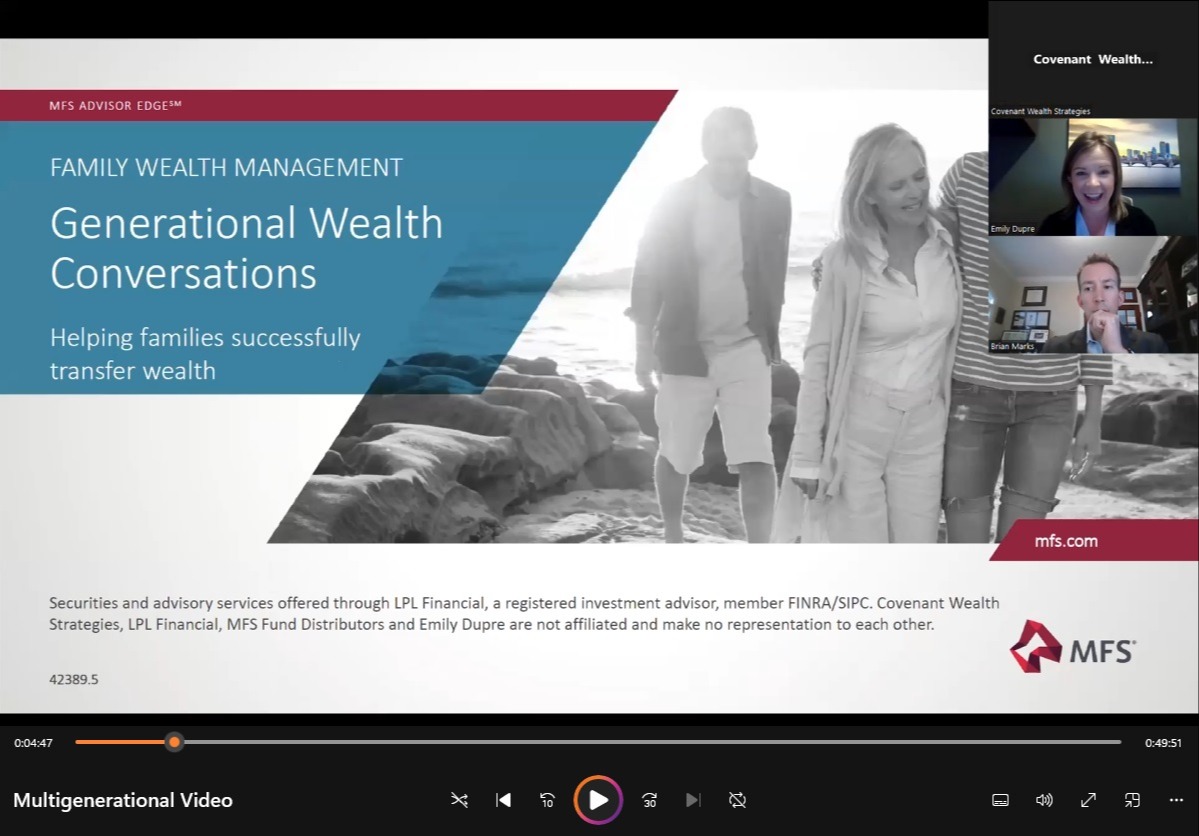Image resolution: width=1199 pixels, height=836 pixels.
Task: Open more options ellipsis menu
Action: click(x=1176, y=800)
